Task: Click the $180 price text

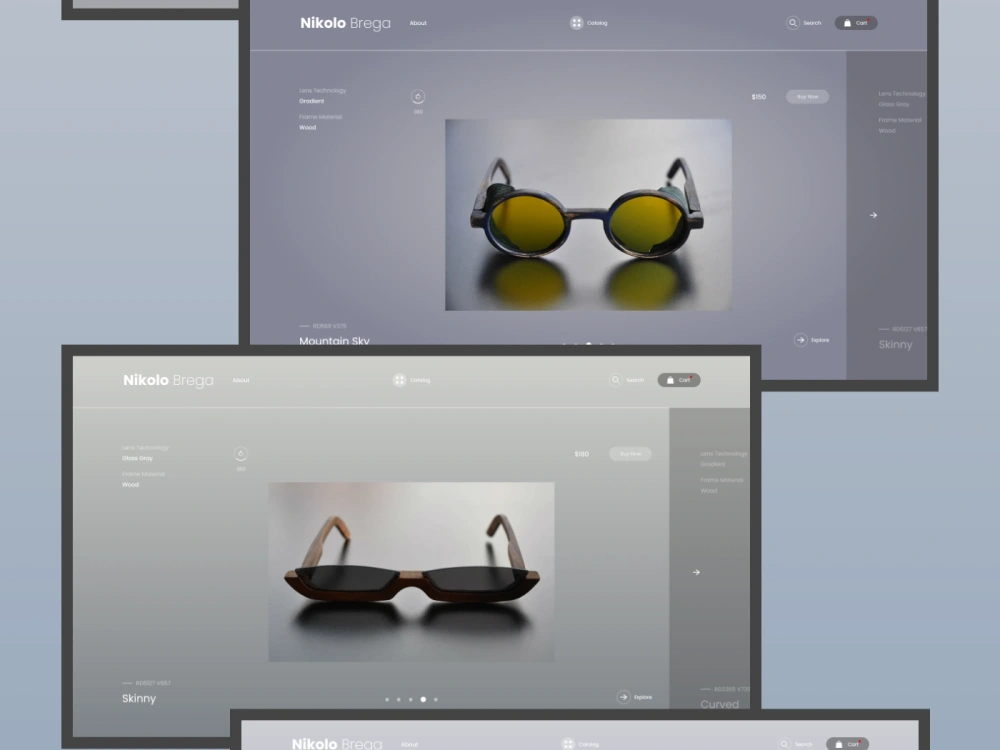Action: coord(582,454)
